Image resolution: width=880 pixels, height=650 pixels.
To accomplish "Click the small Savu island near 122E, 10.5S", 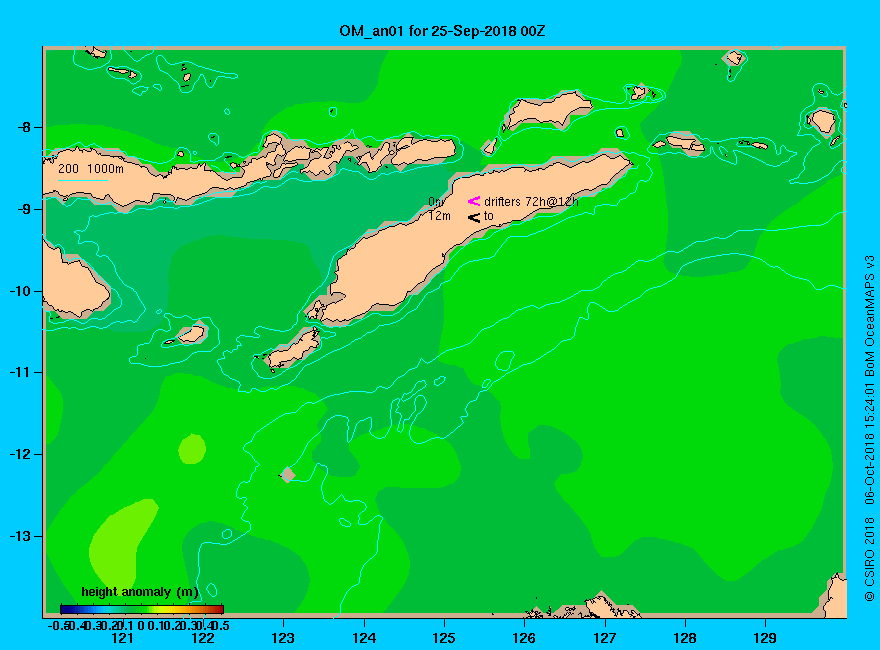I will (x=191, y=334).
